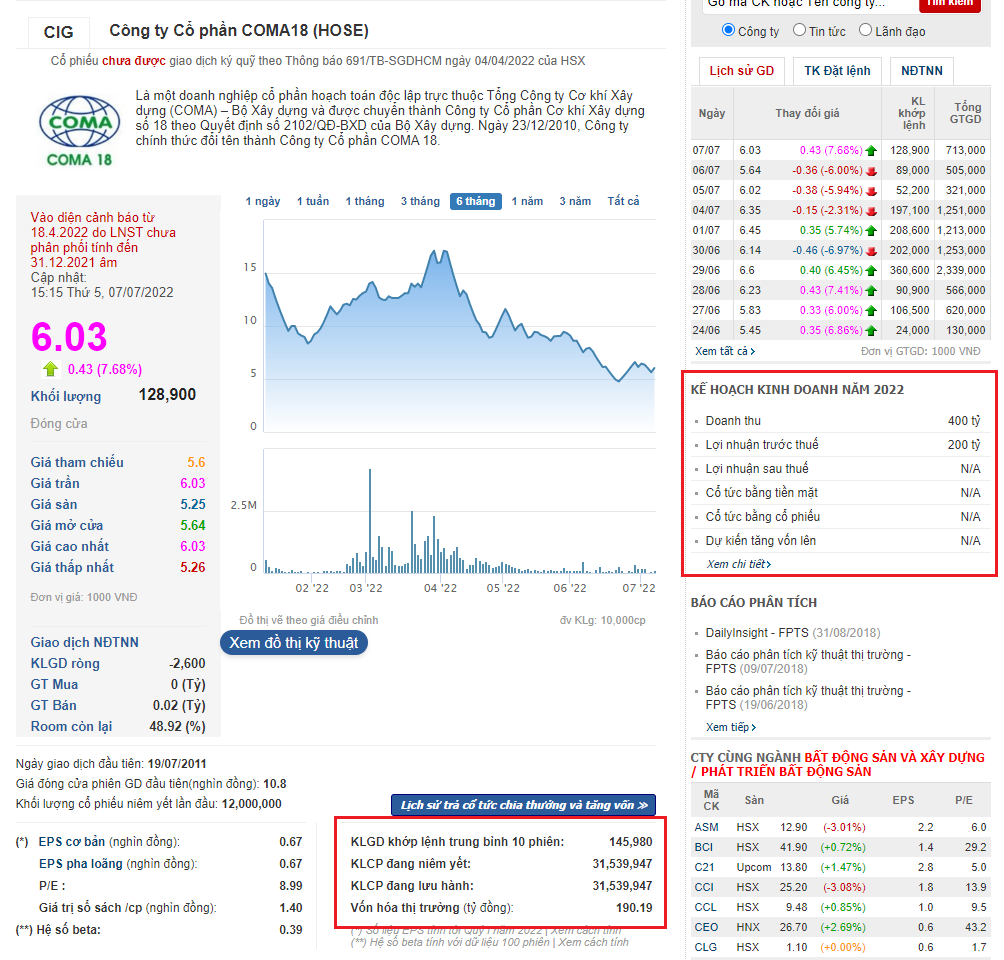Click the green up arrow in the 24/06 row
This screenshot has width=1004, height=960.
point(871,331)
